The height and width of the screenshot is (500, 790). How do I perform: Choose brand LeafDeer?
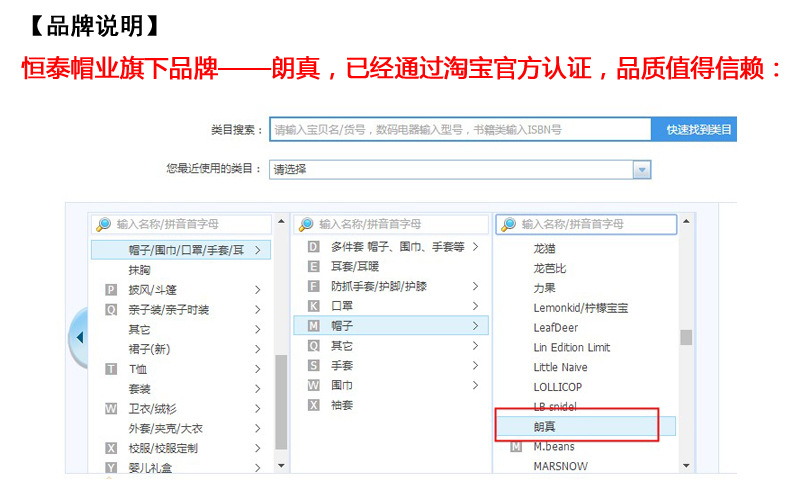(x=555, y=328)
